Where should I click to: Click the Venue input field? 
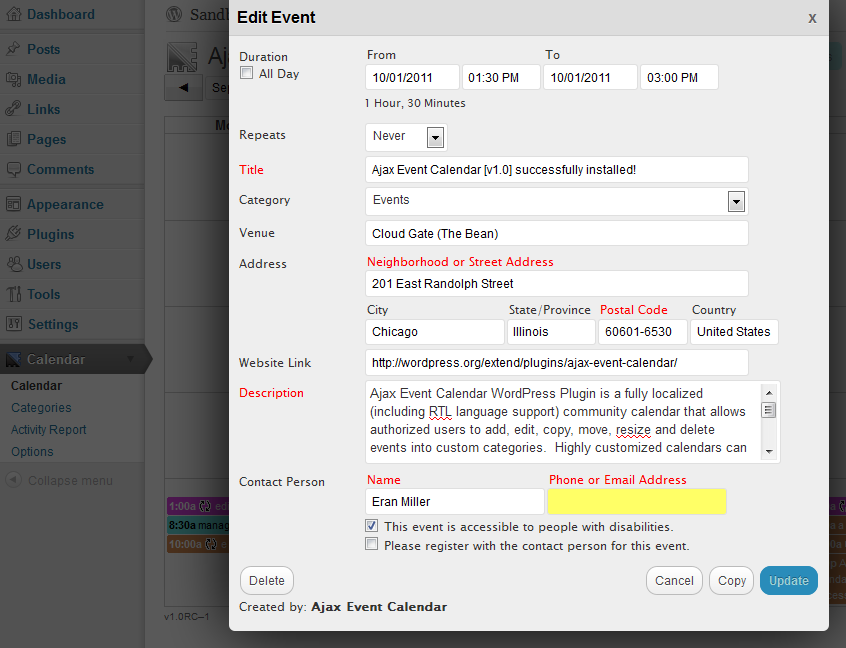557,233
